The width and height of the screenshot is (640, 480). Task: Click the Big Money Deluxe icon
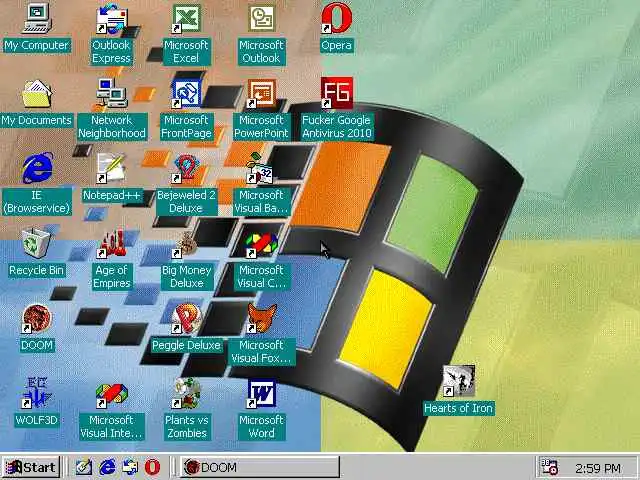coord(185,244)
